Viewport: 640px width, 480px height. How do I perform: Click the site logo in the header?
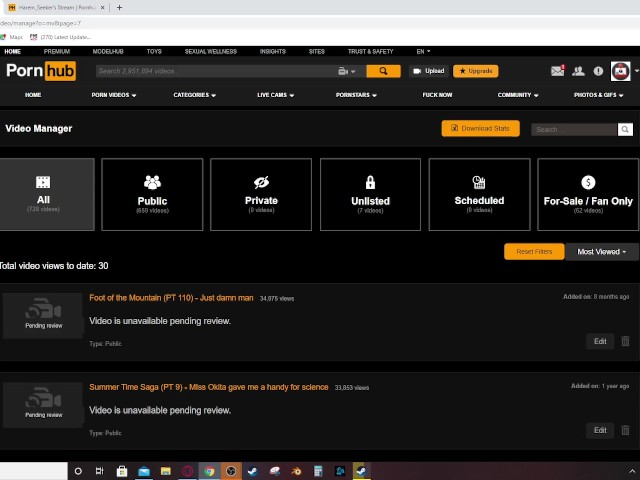41,71
